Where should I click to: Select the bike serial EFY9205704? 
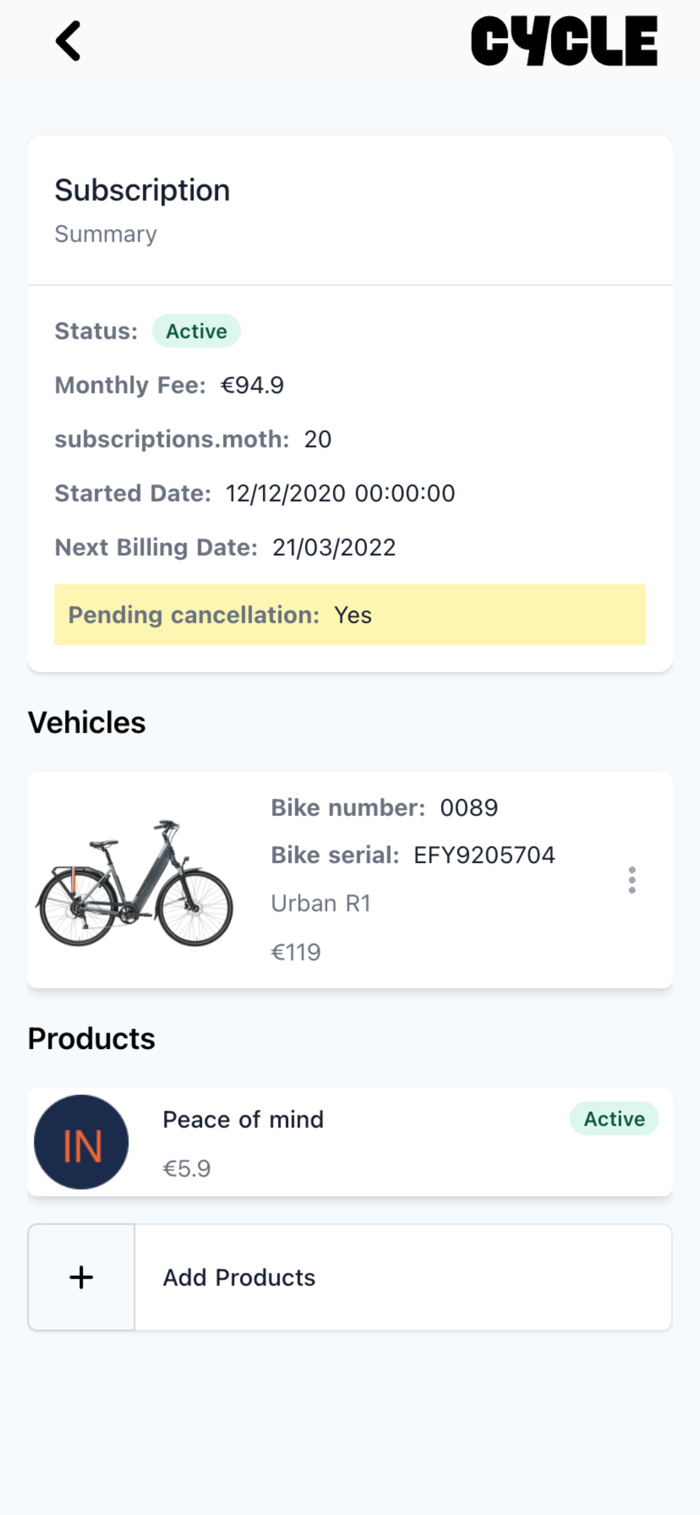484,855
